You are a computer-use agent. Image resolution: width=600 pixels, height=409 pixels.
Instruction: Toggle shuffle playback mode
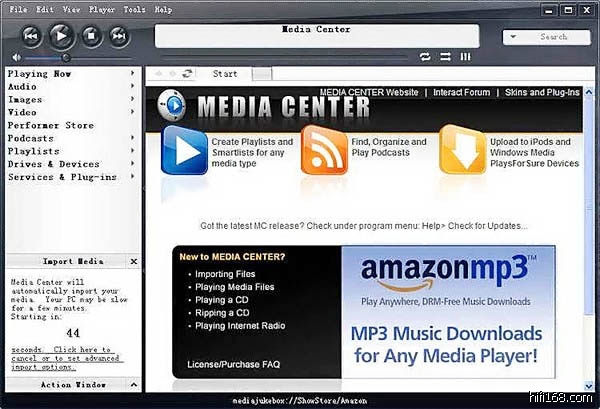click(445, 57)
